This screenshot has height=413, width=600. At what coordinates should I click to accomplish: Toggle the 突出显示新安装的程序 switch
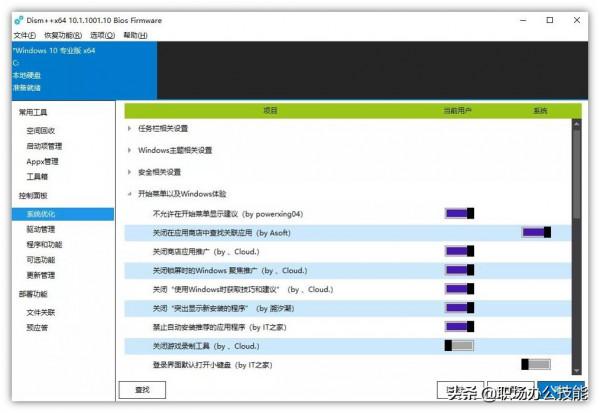coord(460,308)
